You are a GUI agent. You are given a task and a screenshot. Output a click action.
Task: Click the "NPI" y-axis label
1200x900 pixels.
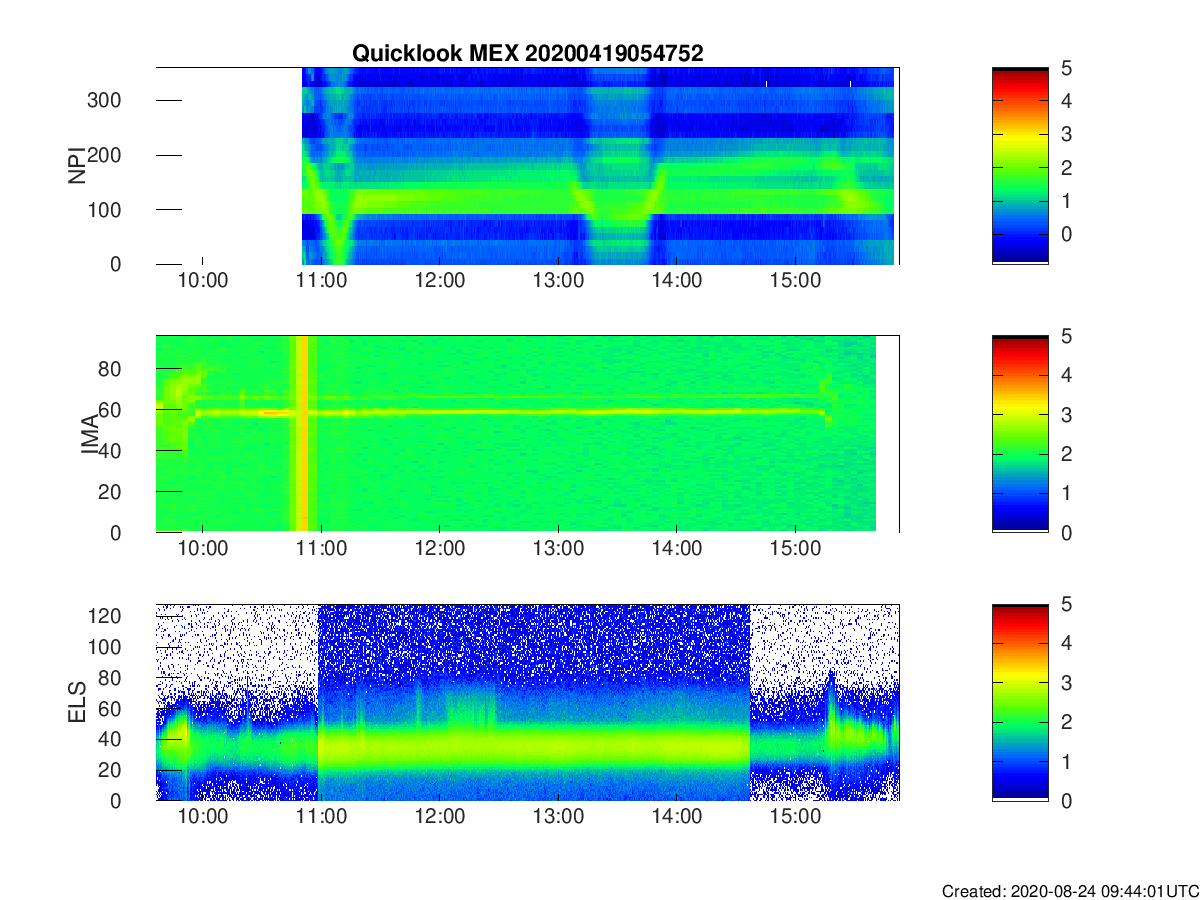[76, 166]
